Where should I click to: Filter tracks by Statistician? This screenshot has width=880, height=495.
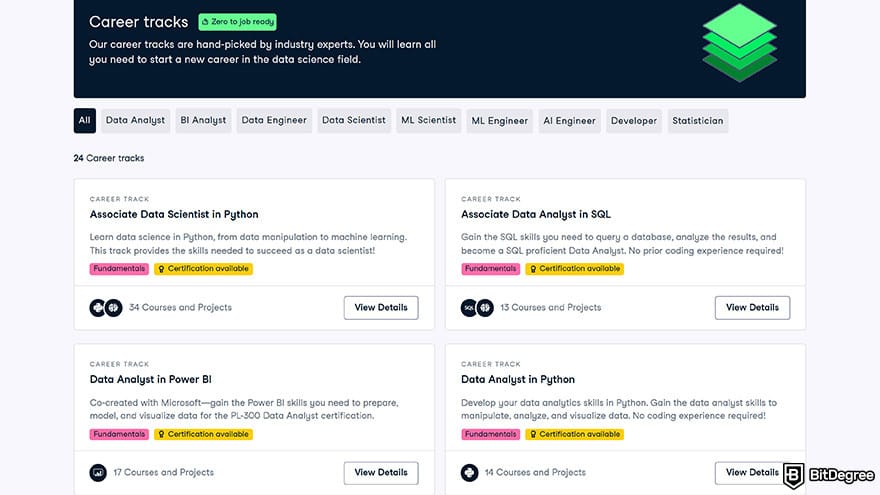pyautogui.click(x=698, y=121)
